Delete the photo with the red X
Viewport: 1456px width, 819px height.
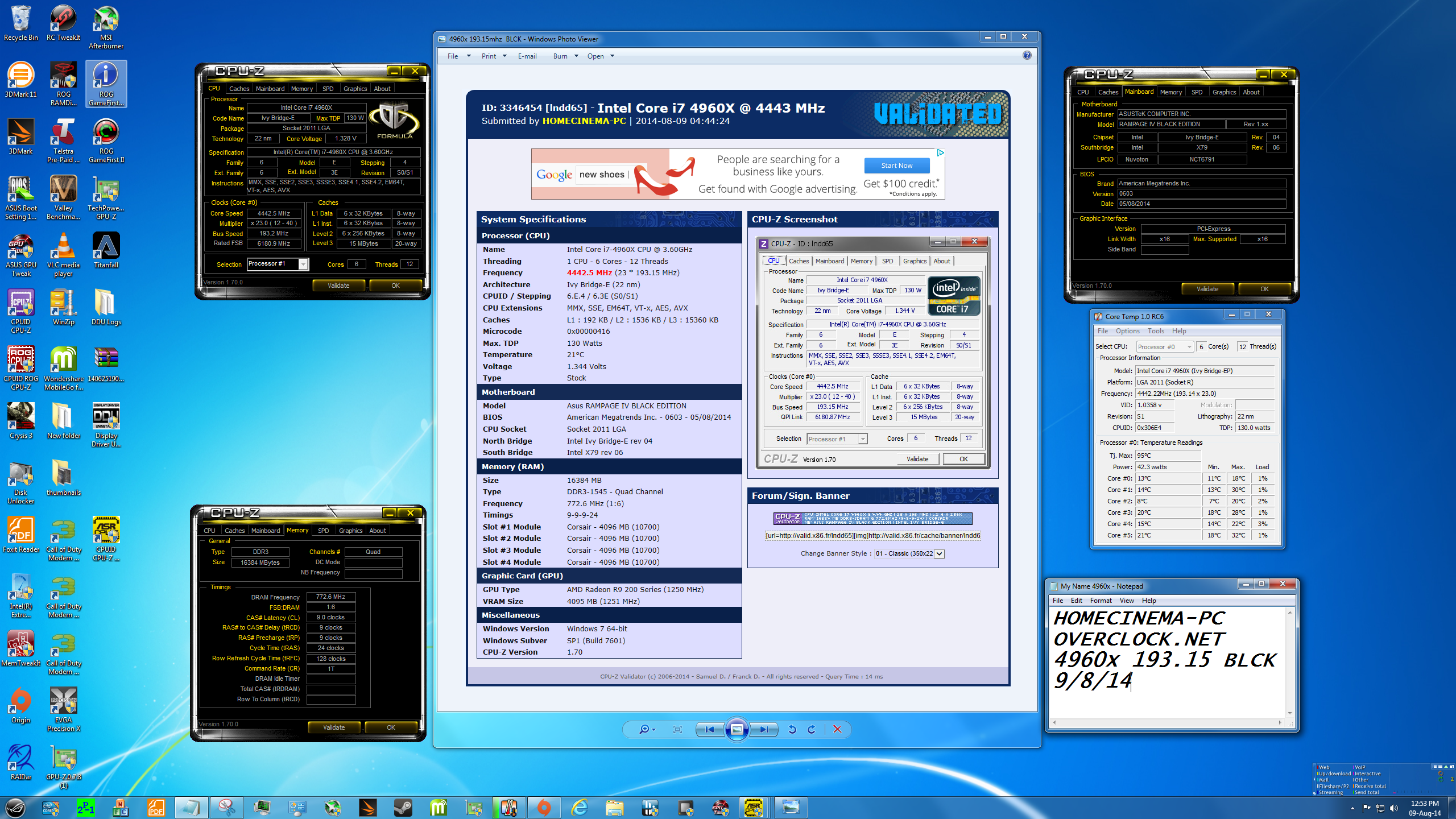point(837,729)
